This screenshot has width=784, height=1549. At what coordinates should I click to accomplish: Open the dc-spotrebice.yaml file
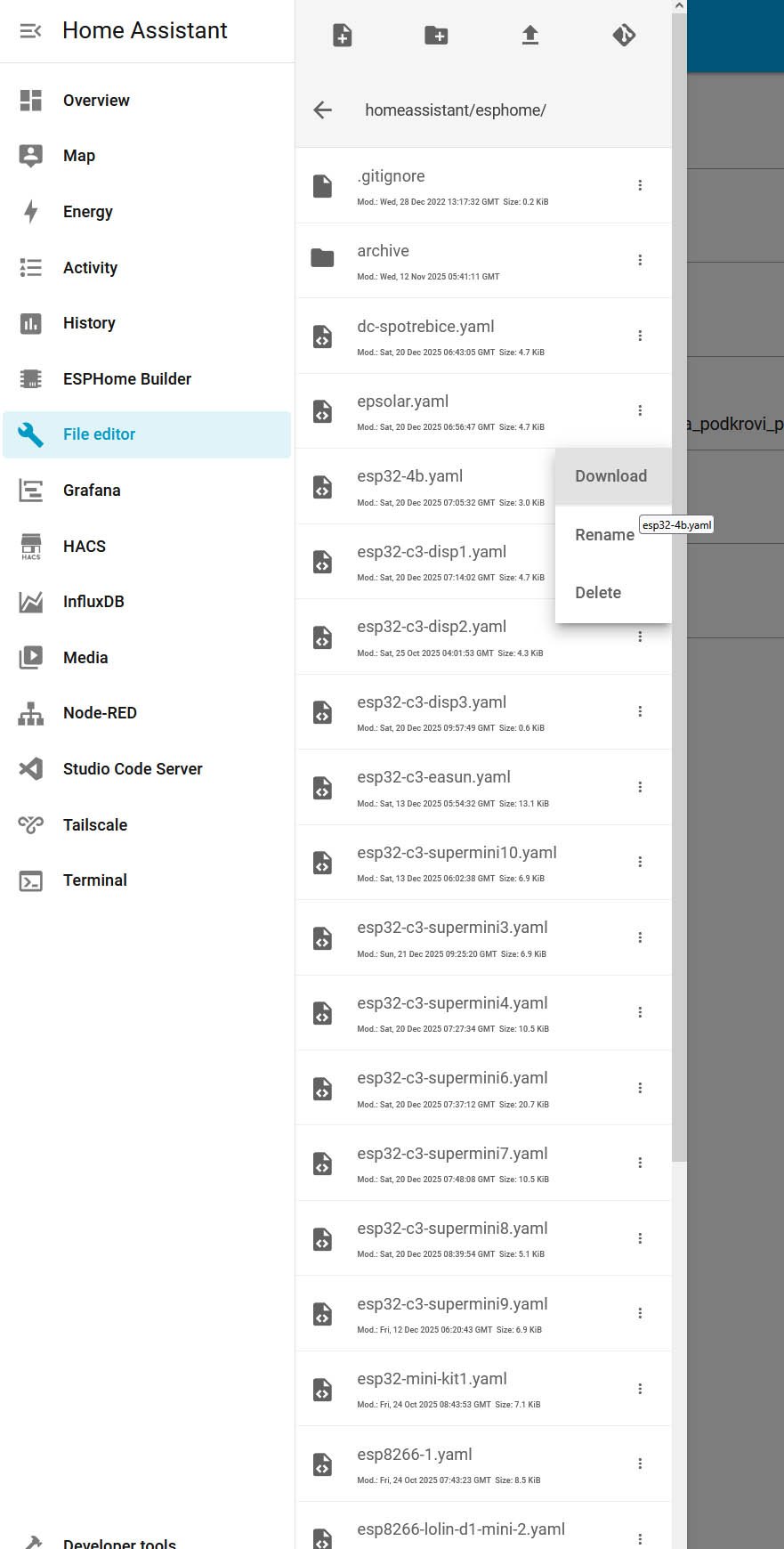(x=425, y=327)
